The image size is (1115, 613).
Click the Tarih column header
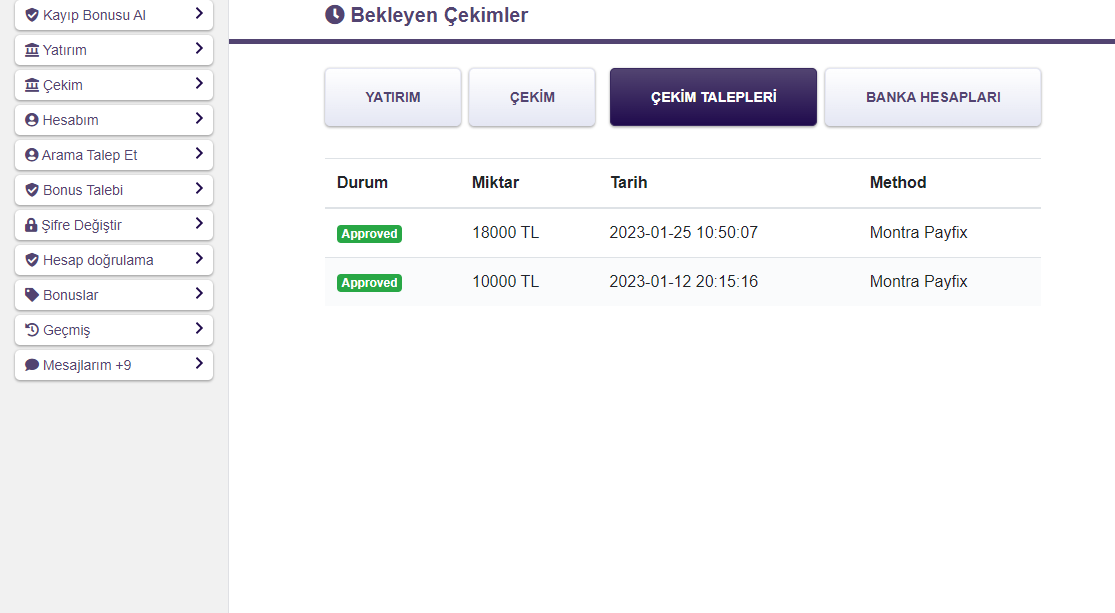point(629,183)
